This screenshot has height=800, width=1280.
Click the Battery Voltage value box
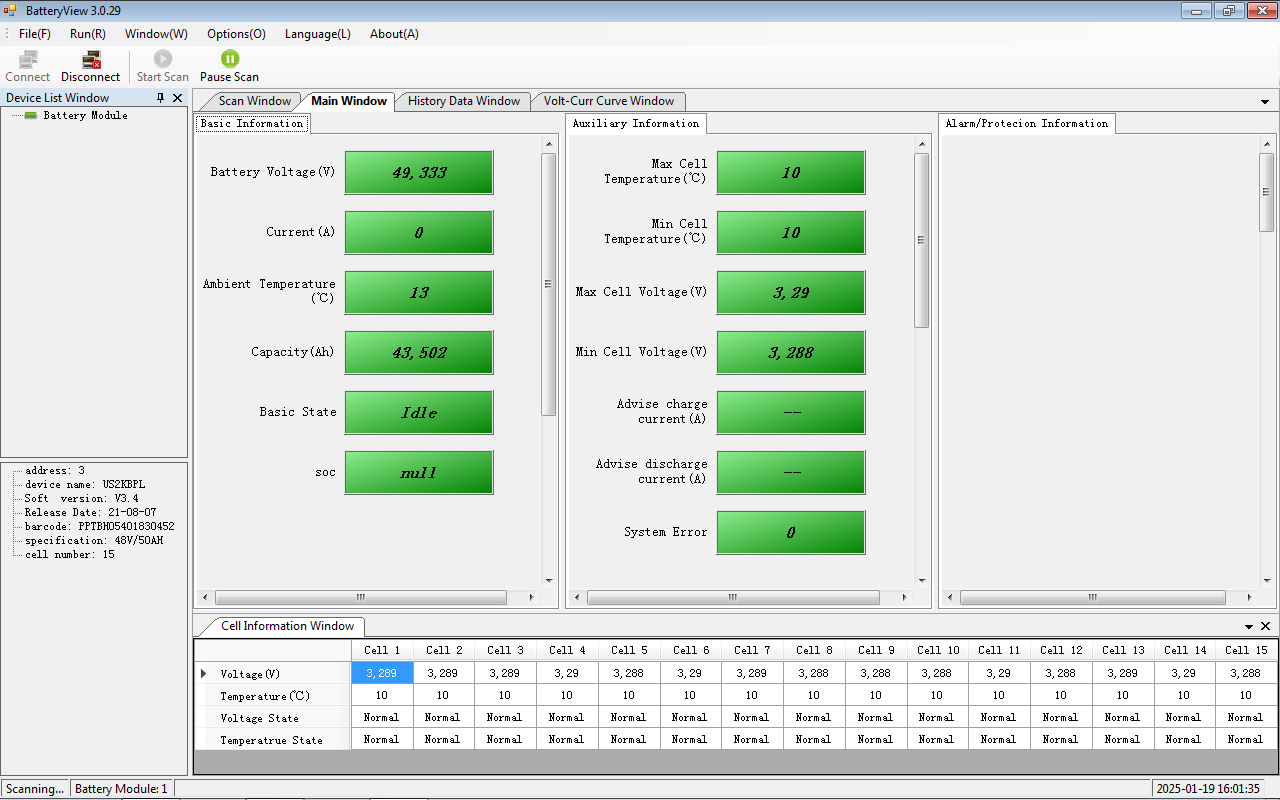coord(419,173)
